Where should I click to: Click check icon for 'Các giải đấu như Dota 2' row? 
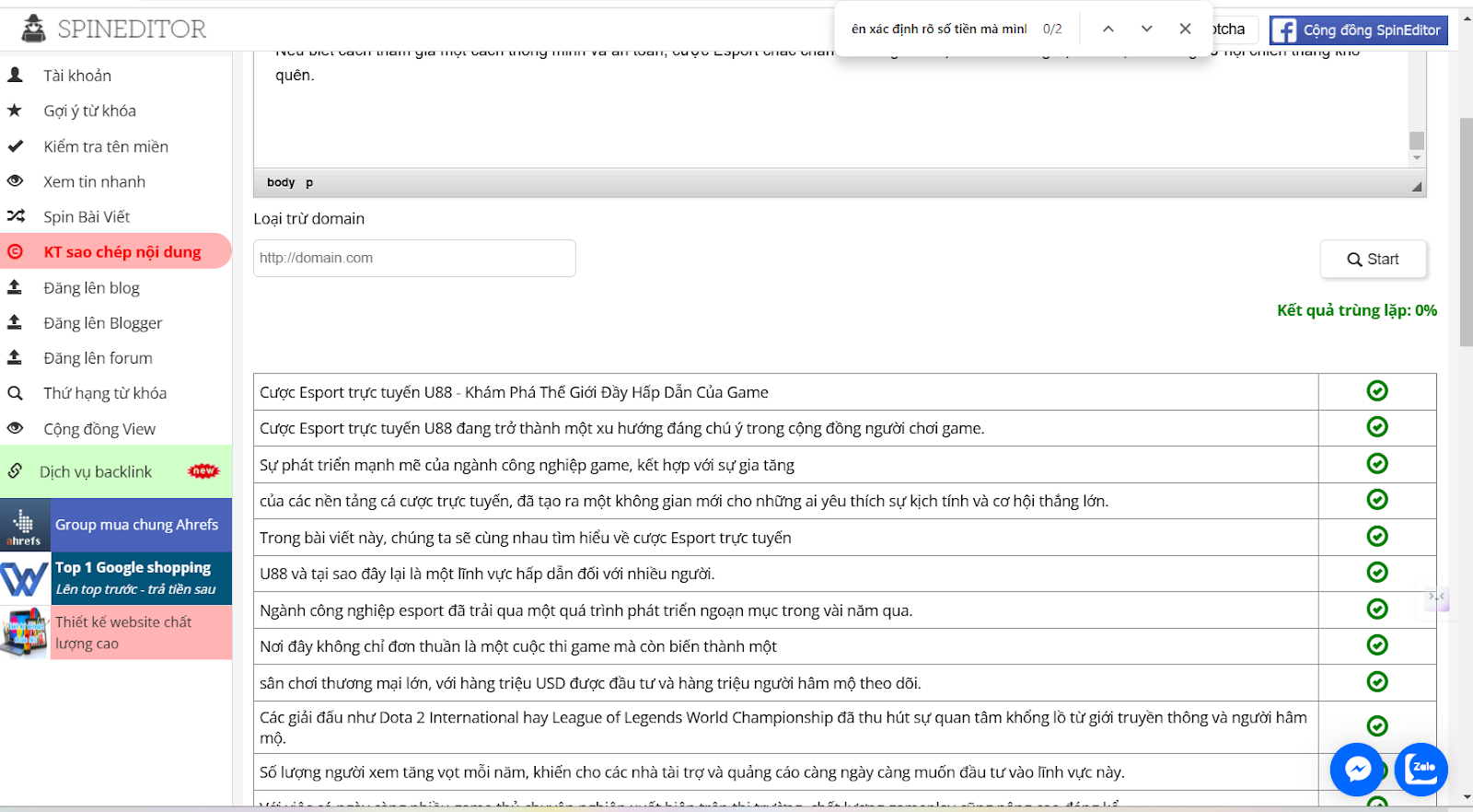pos(1377,726)
